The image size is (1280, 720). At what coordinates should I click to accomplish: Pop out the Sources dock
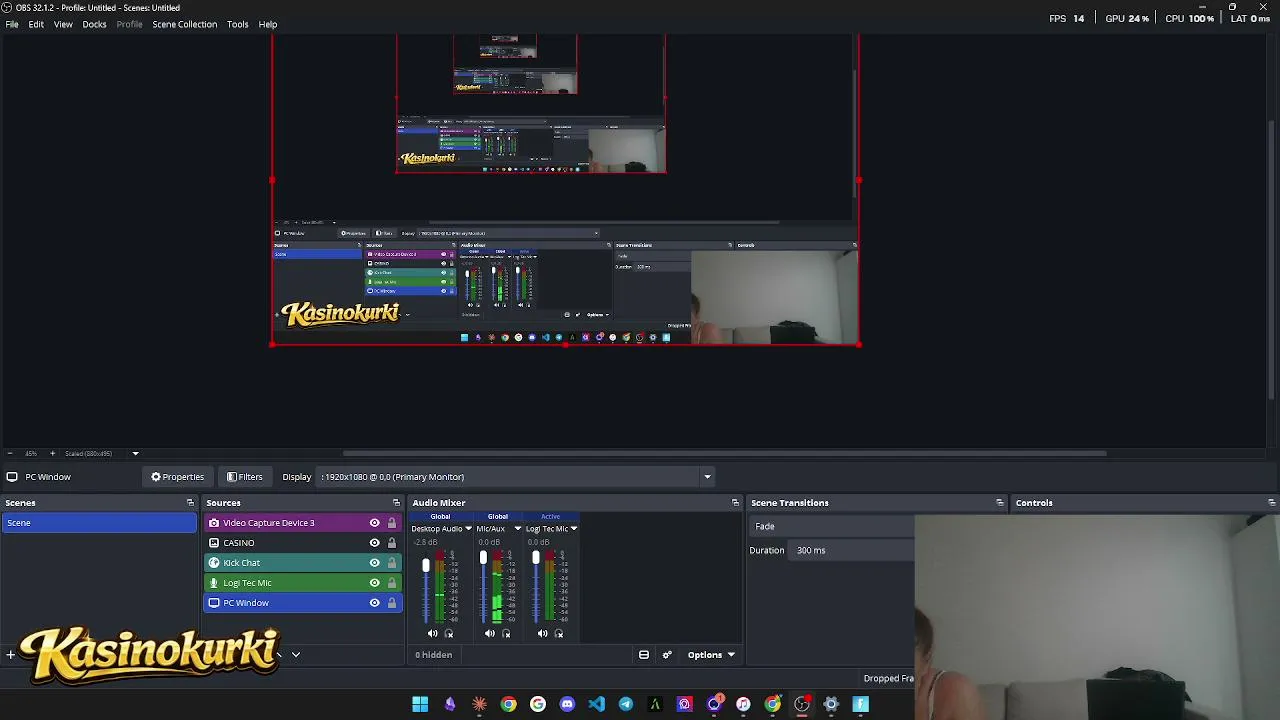pos(396,503)
